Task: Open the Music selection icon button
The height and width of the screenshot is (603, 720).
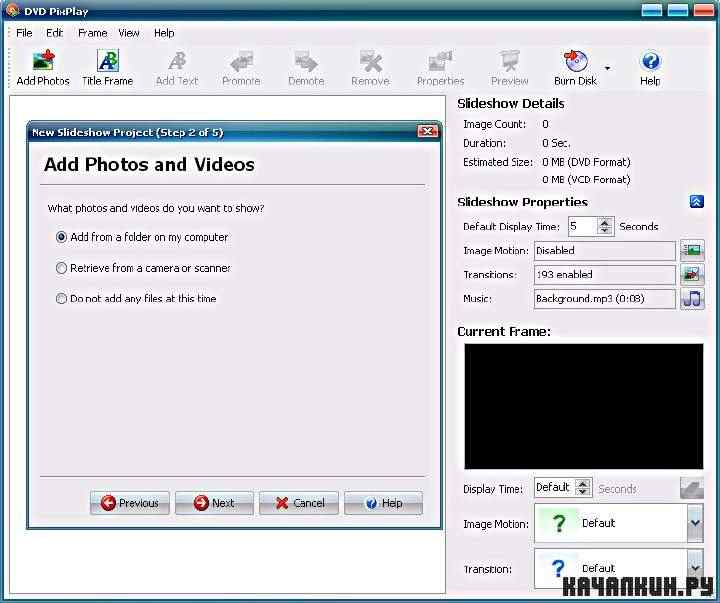Action: tap(692, 299)
